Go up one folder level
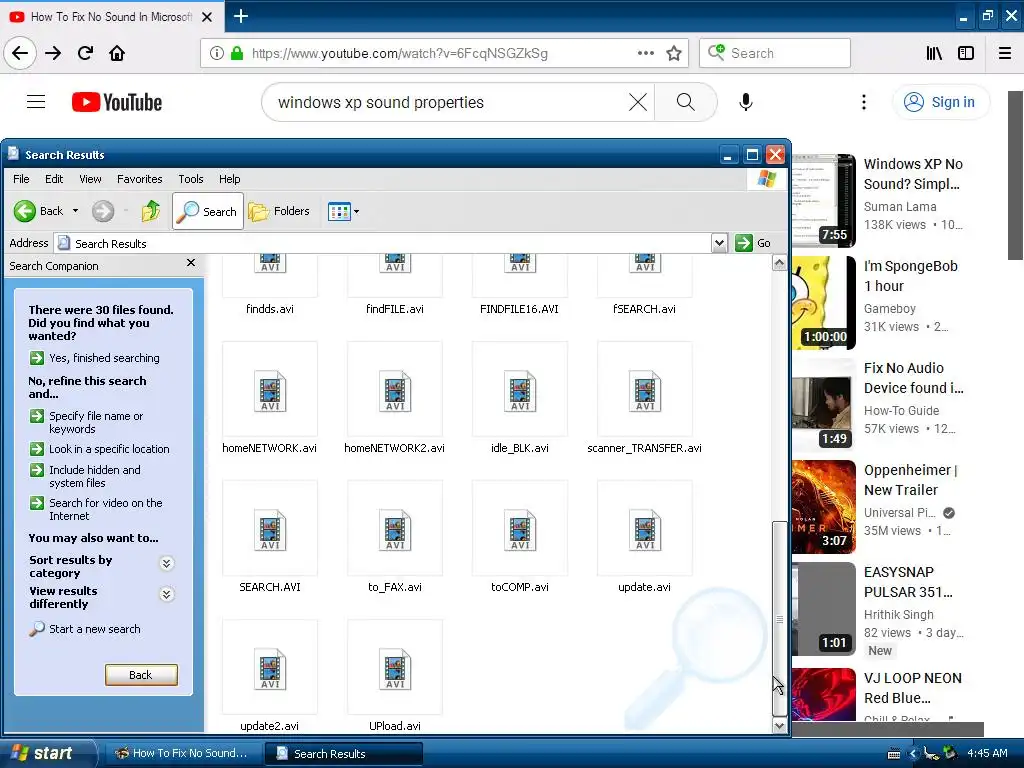This screenshot has height=768, width=1024. (151, 211)
